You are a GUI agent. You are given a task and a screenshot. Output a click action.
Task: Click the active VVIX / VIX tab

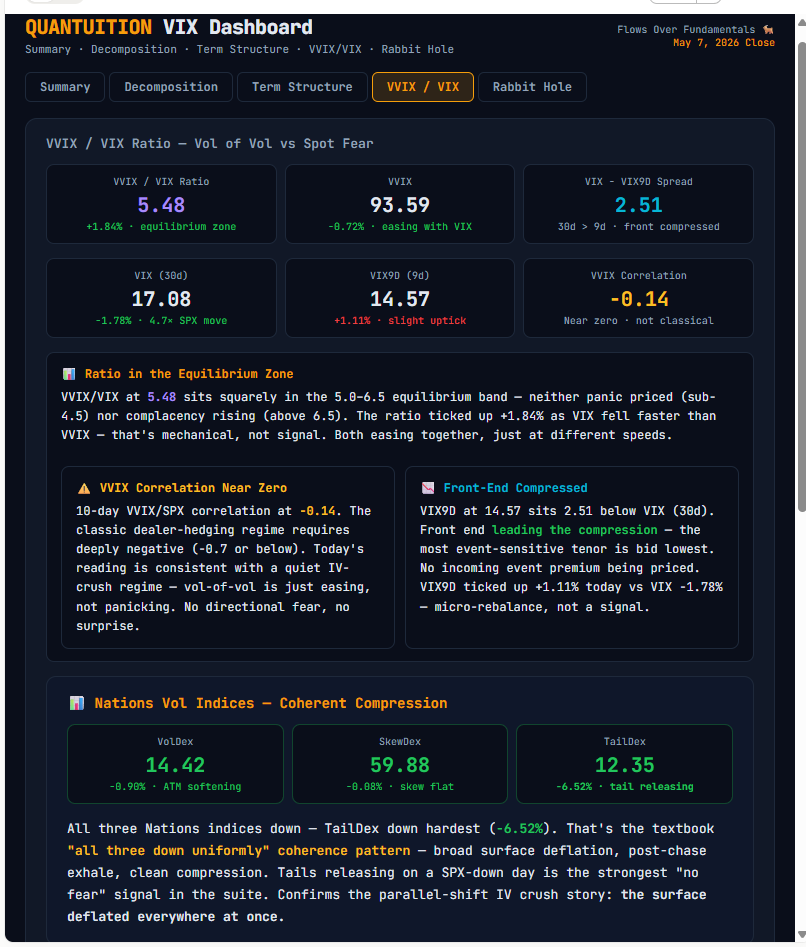(x=423, y=87)
